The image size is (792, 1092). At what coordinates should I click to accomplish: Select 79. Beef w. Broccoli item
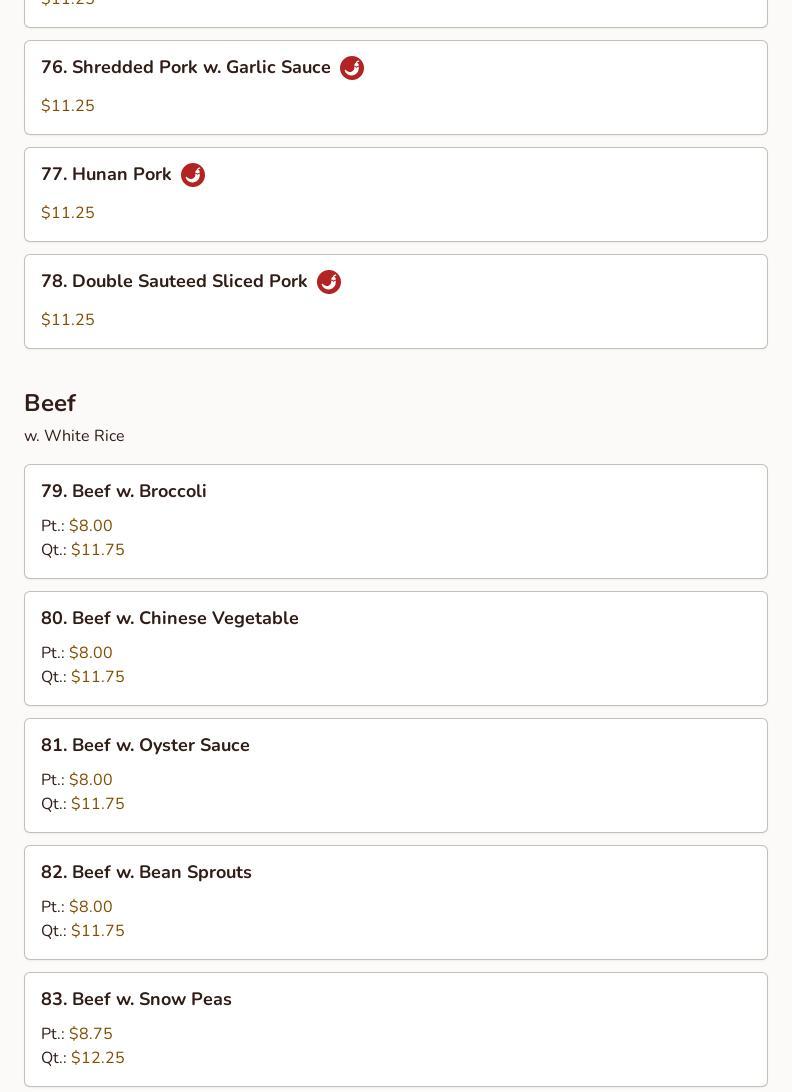point(124,491)
